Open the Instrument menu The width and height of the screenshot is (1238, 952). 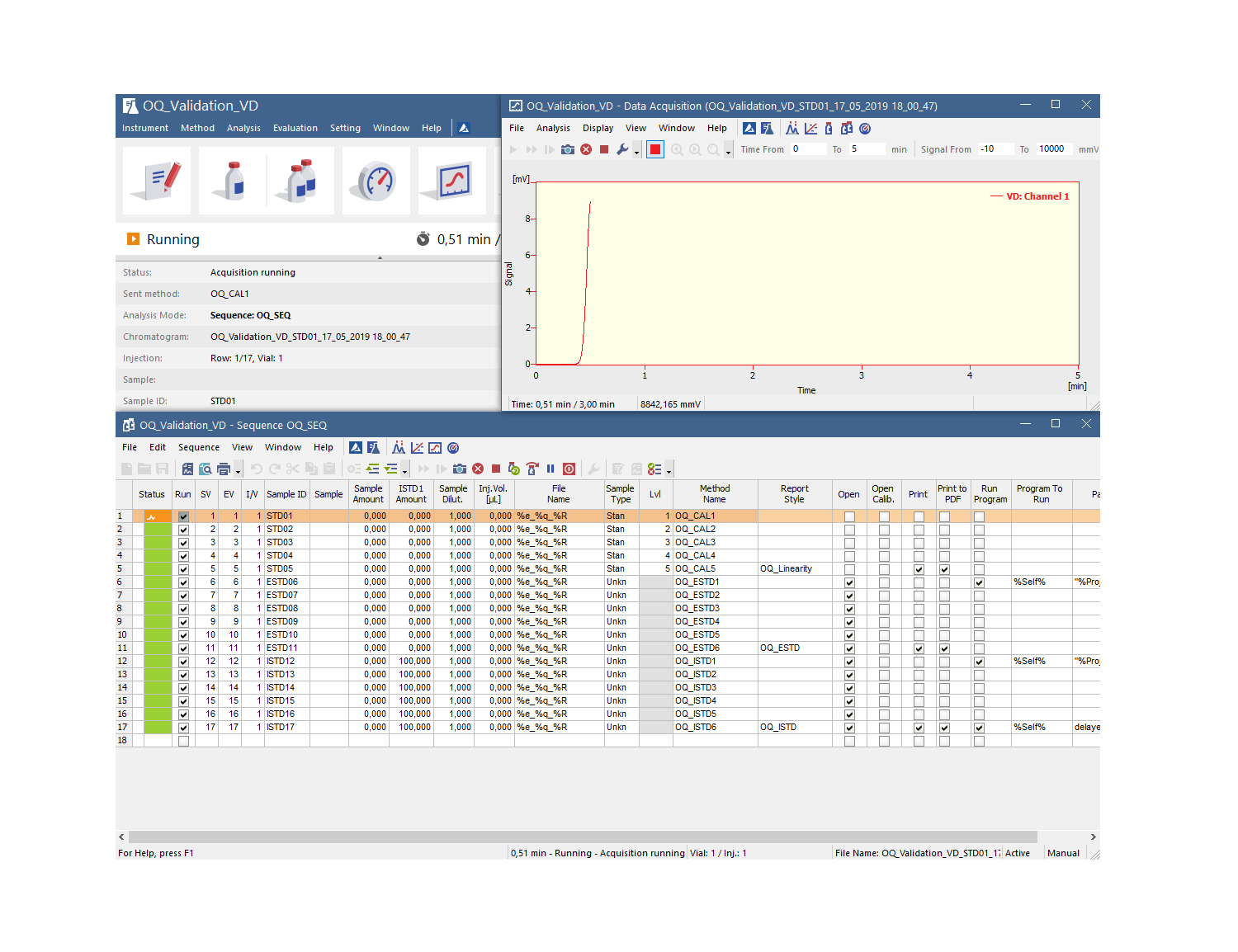(x=145, y=128)
